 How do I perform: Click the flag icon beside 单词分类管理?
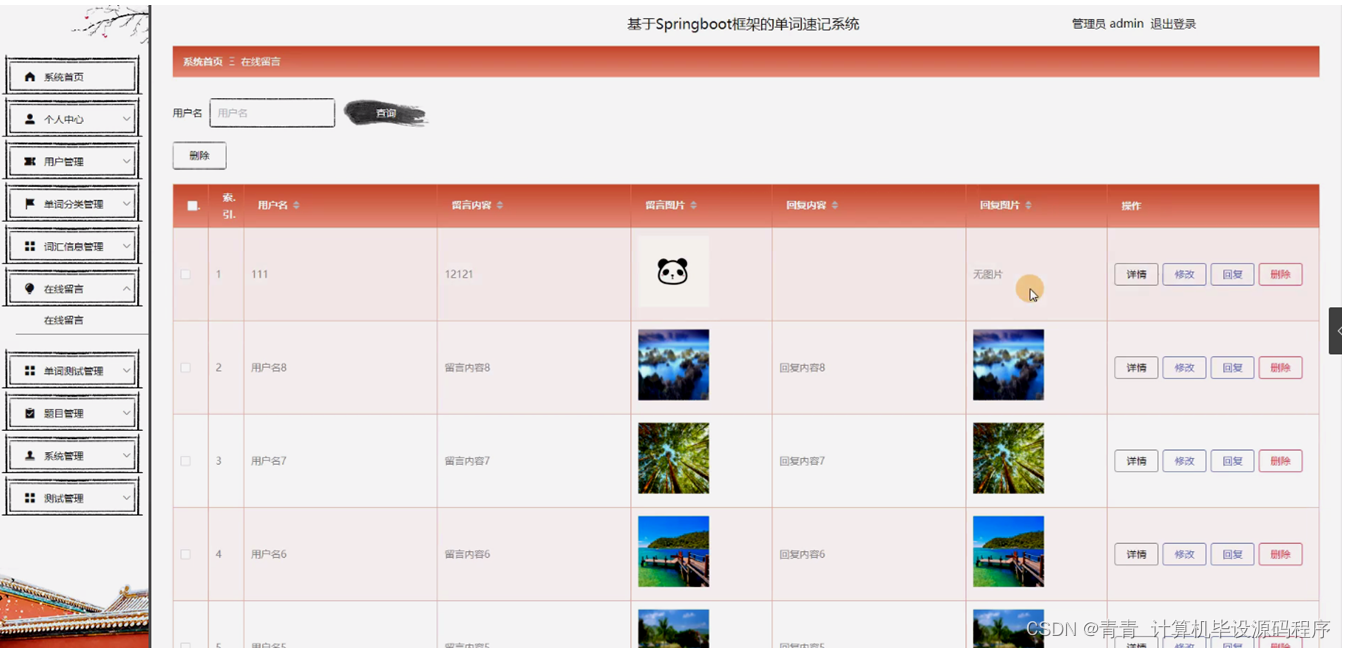(29, 204)
